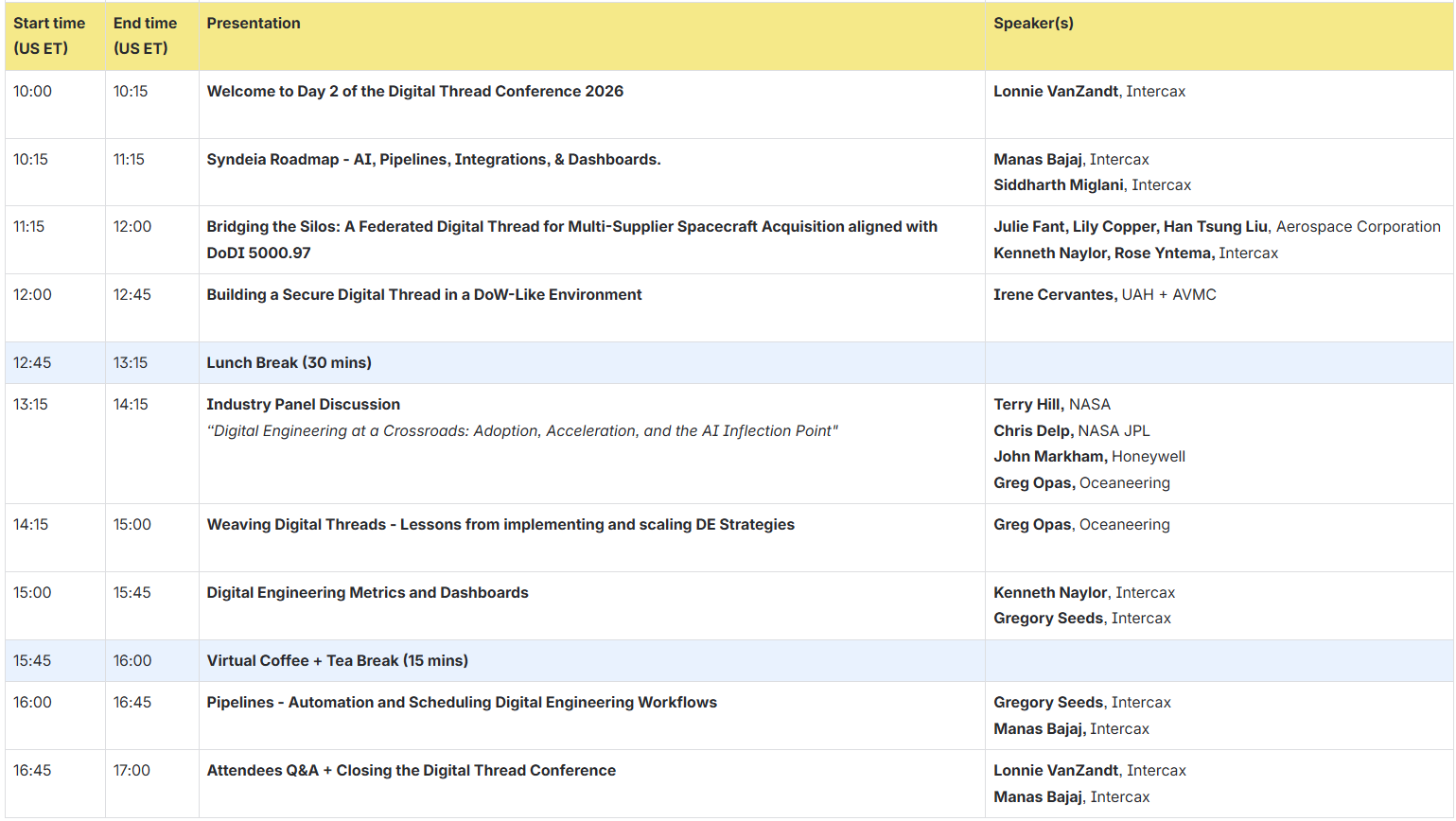Click the 11:15 start time cell
This screenshot has width=1456, height=821.
pos(55,240)
